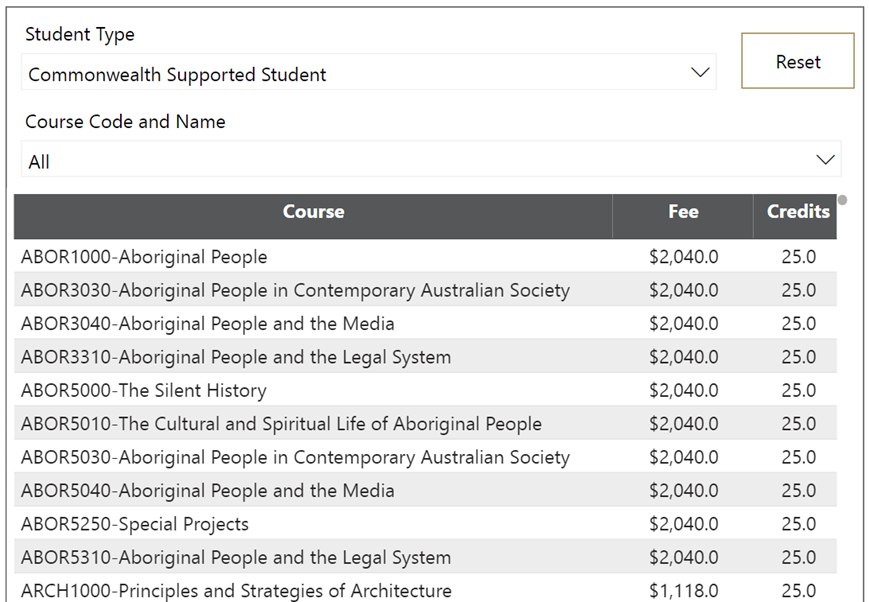Click the $1,118.0 fee cell

(683, 591)
